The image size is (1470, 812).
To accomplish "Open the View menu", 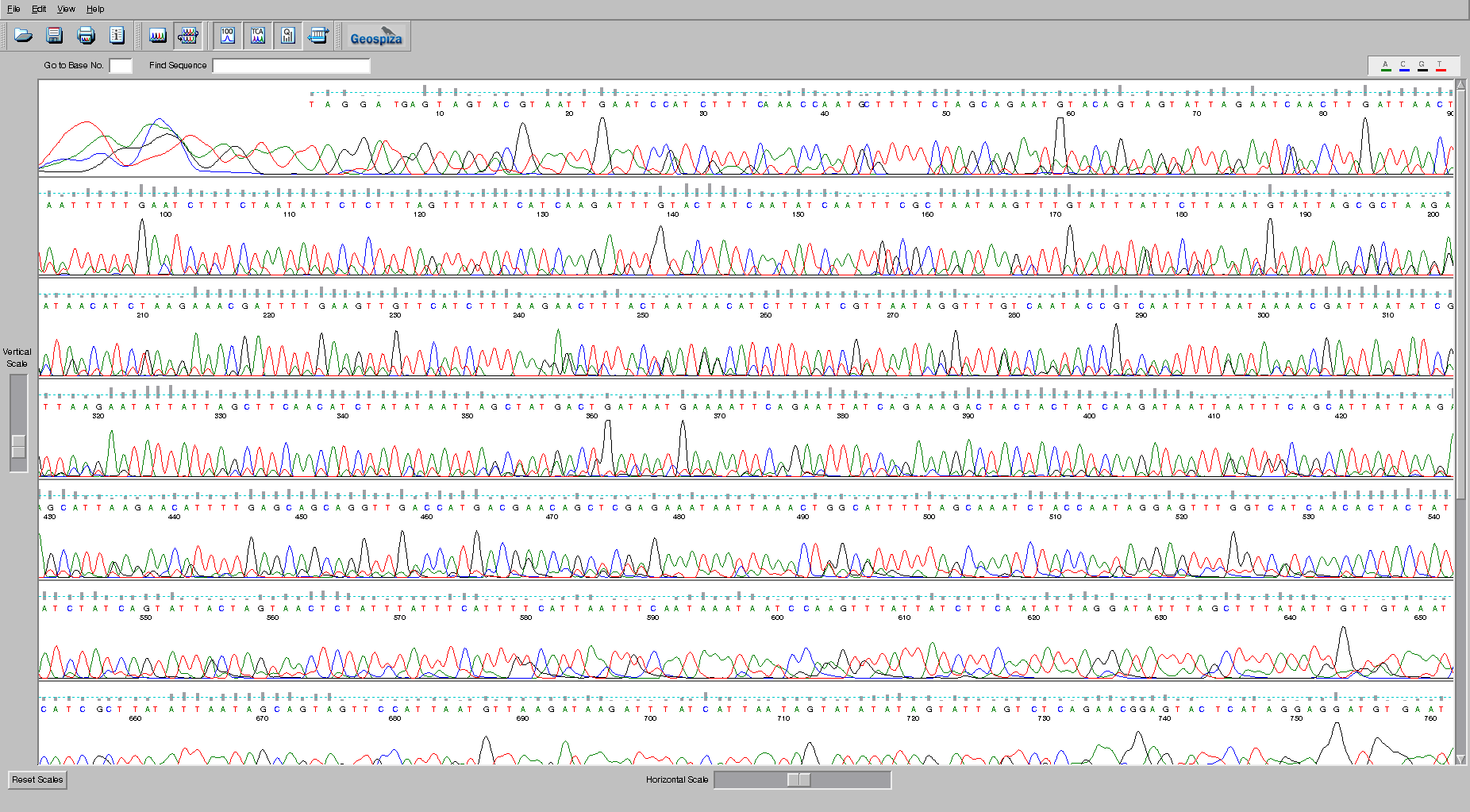I will click(x=66, y=9).
